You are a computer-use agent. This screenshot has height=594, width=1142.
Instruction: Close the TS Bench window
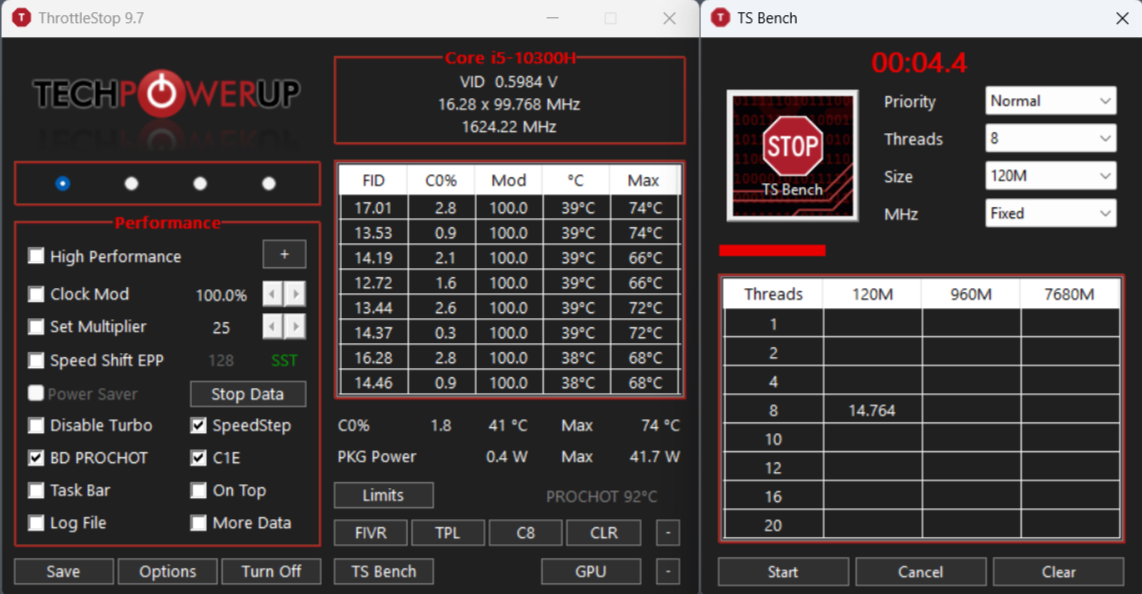(x=1122, y=18)
